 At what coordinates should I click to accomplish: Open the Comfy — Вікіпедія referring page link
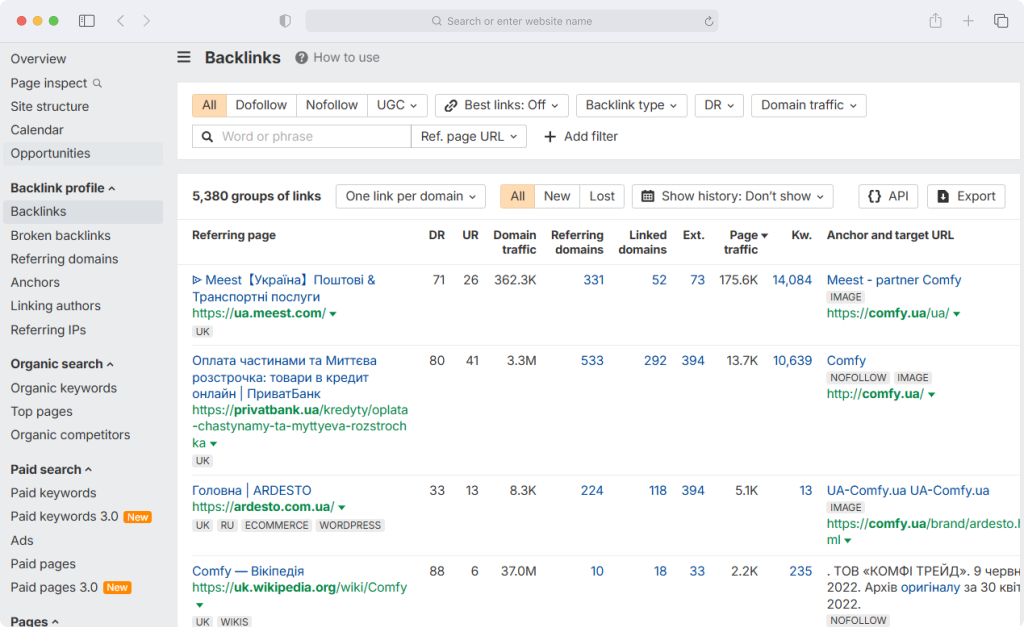click(248, 571)
